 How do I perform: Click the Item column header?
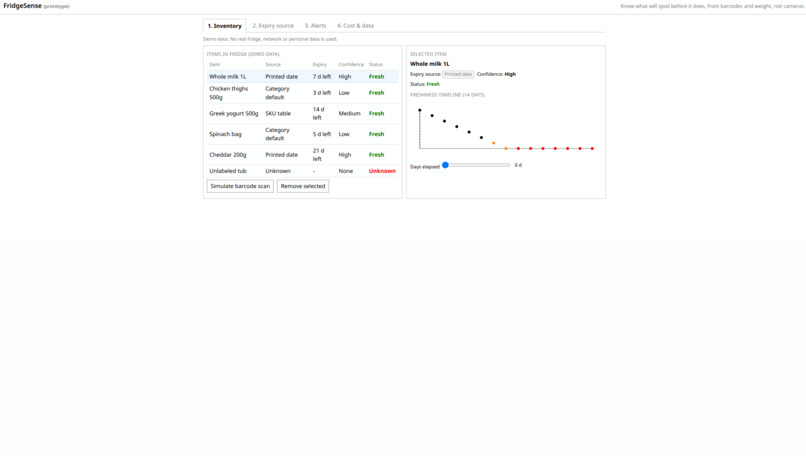214,65
